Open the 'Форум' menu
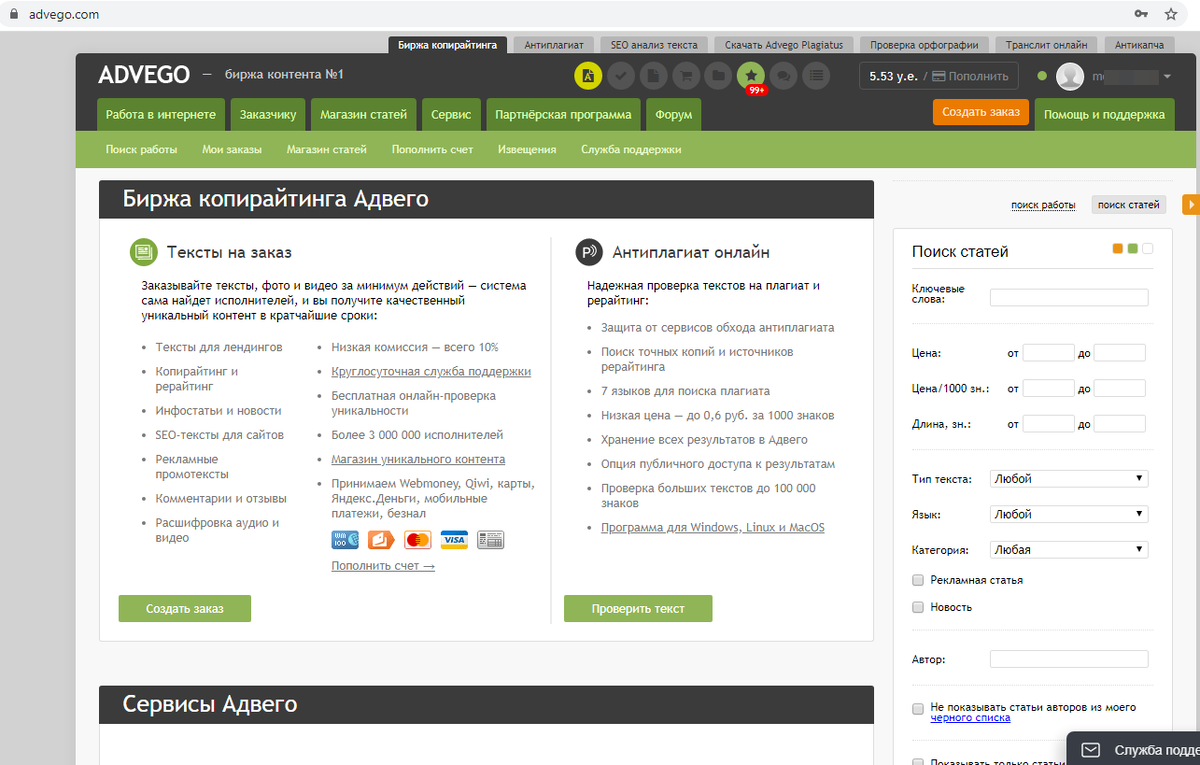Screen dimensions: 1200x765 [674, 115]
